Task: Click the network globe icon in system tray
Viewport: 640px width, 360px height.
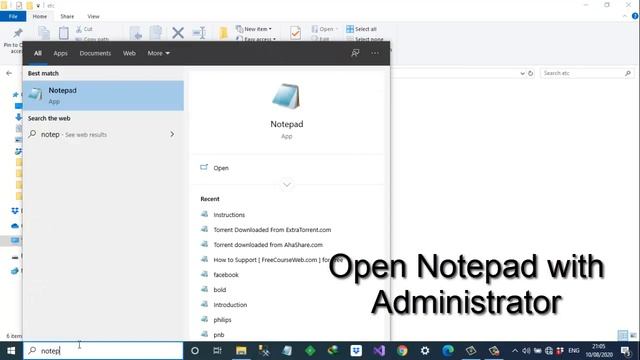Action: click(549, 351)
